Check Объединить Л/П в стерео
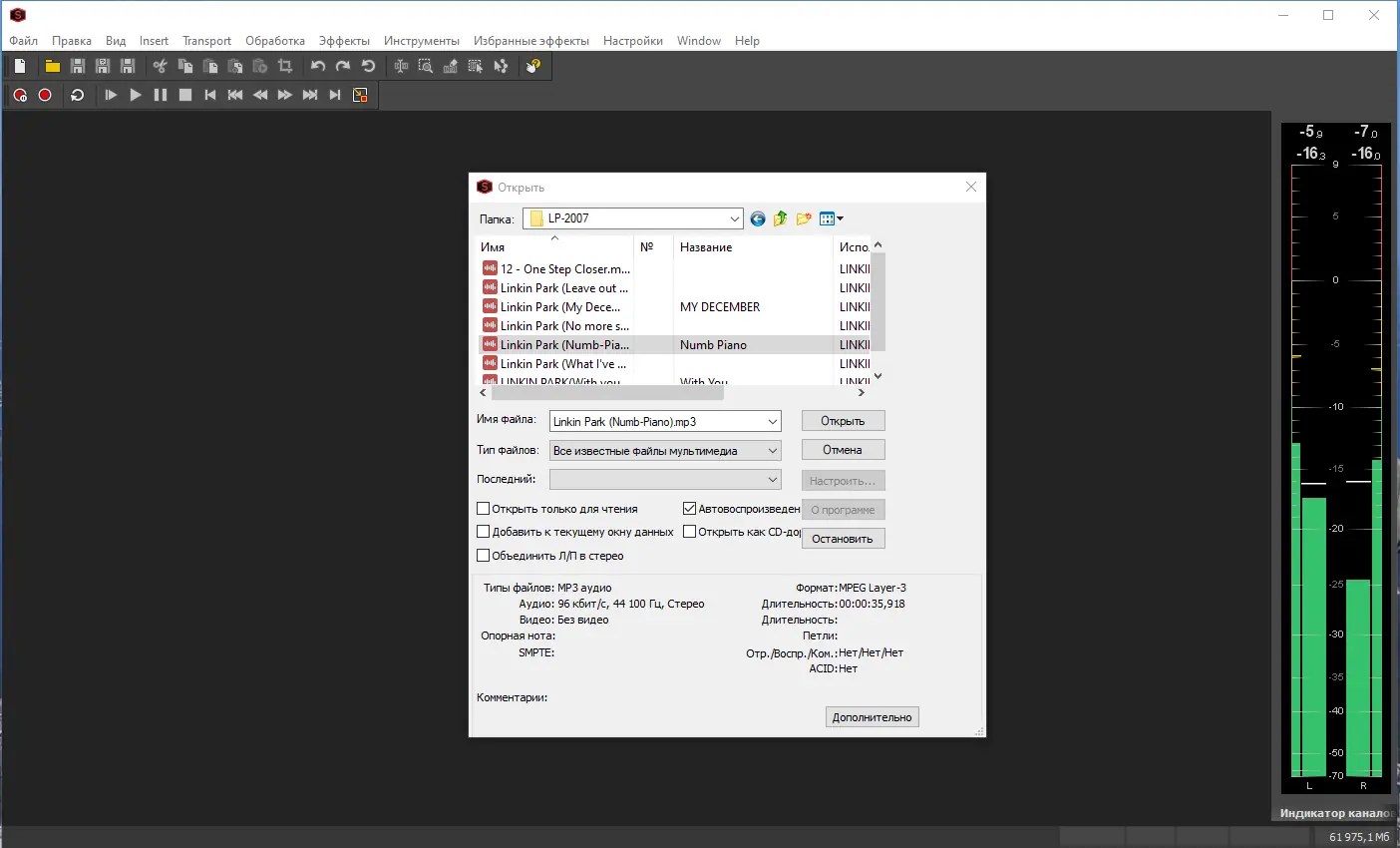 484,556
